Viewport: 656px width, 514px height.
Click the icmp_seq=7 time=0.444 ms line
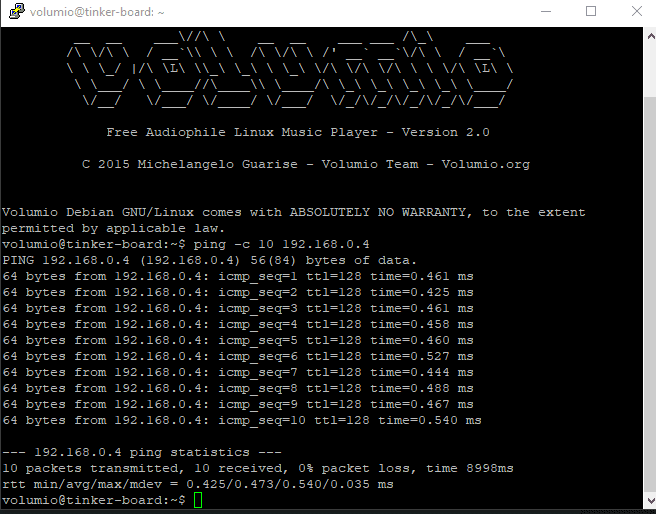pos(238,372)
